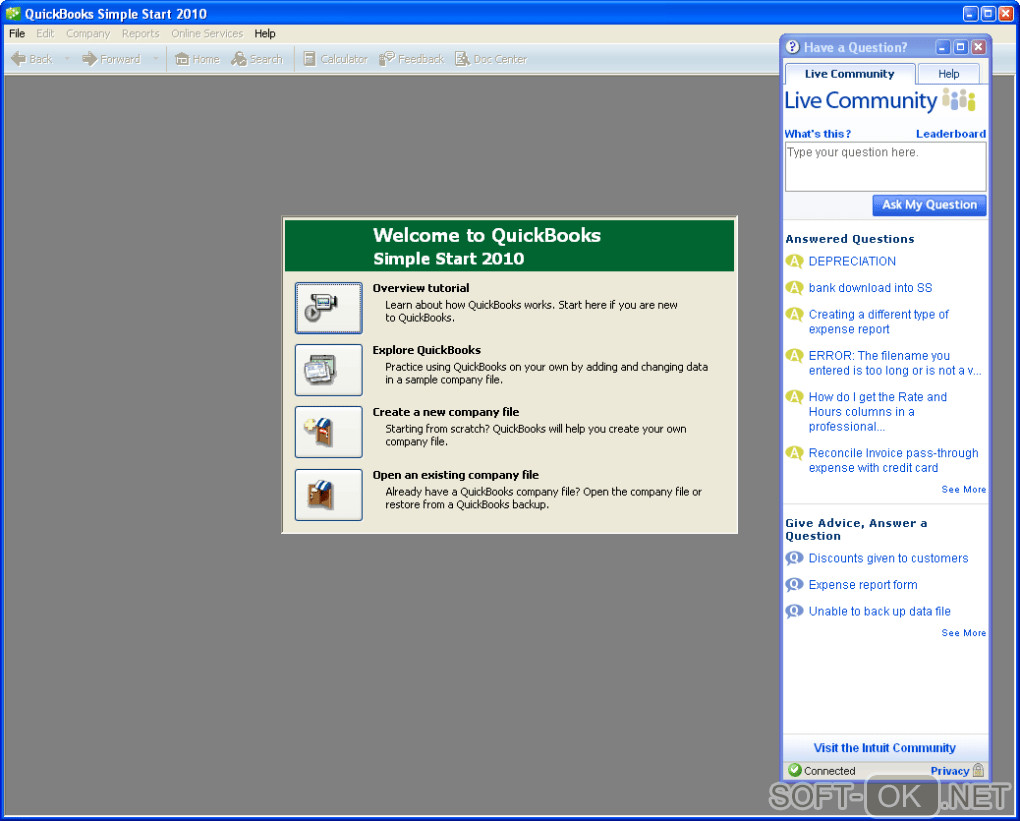1020x821 pixels.
Task: Click the Create a new company file icon
Action: pos(329,432)
